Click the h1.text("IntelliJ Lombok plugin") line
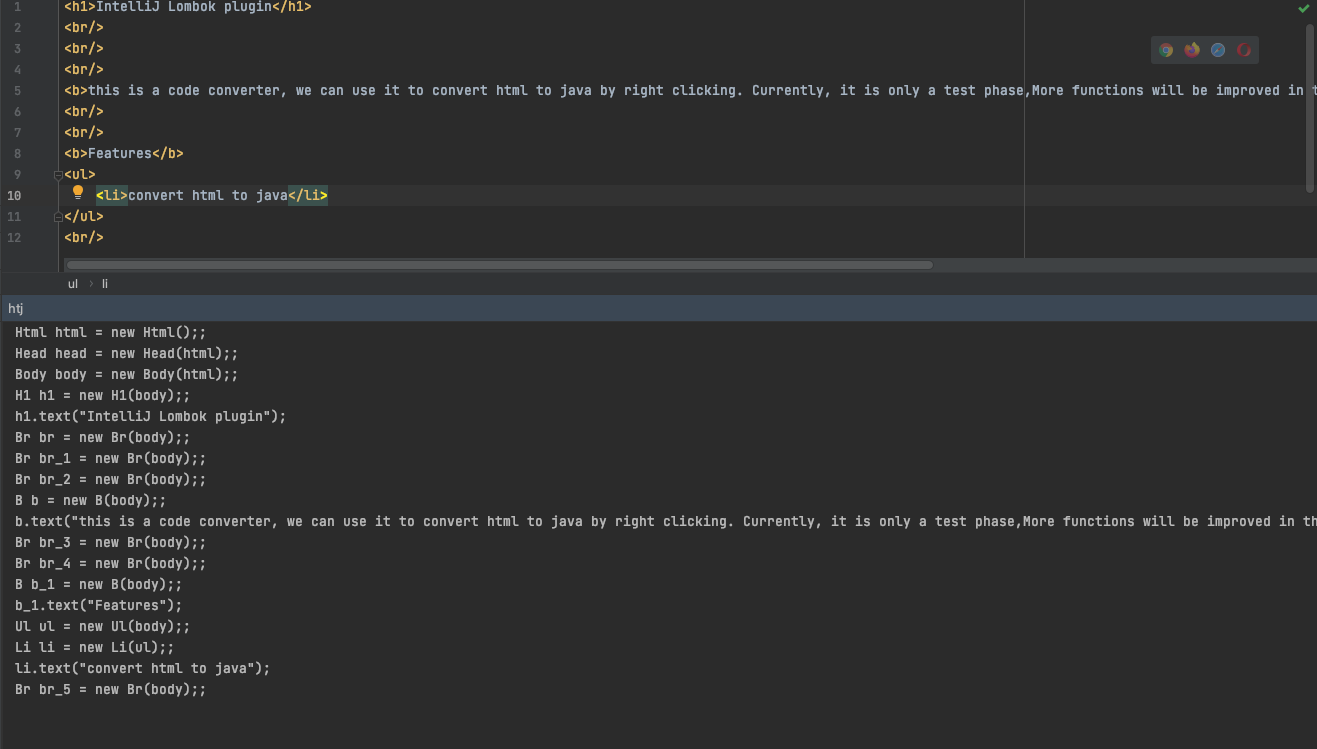This screenshot has width=1317, height=749. (x=151, y=417)
